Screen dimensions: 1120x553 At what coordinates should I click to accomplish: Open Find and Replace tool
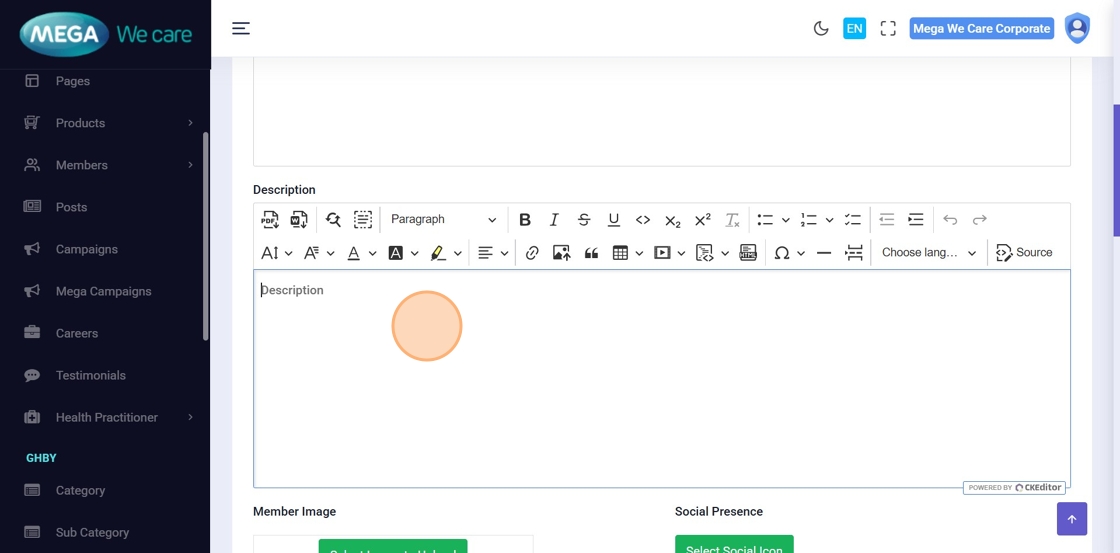pyautogui.click(x=333, y=220)
